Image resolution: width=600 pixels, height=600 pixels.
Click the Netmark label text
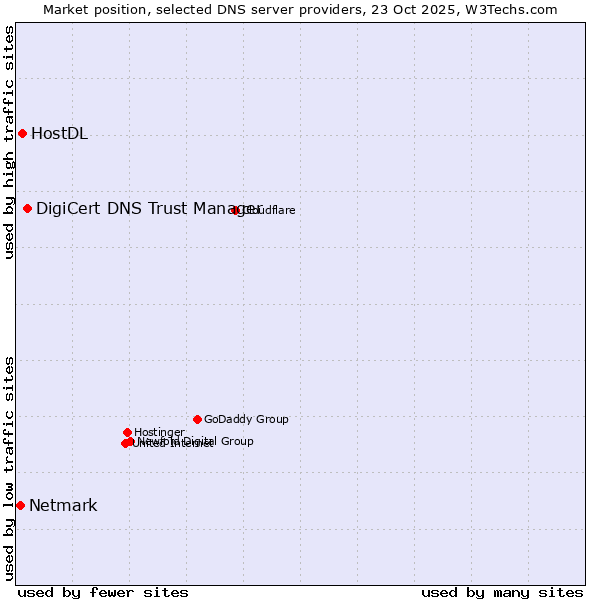coord(63,506)
